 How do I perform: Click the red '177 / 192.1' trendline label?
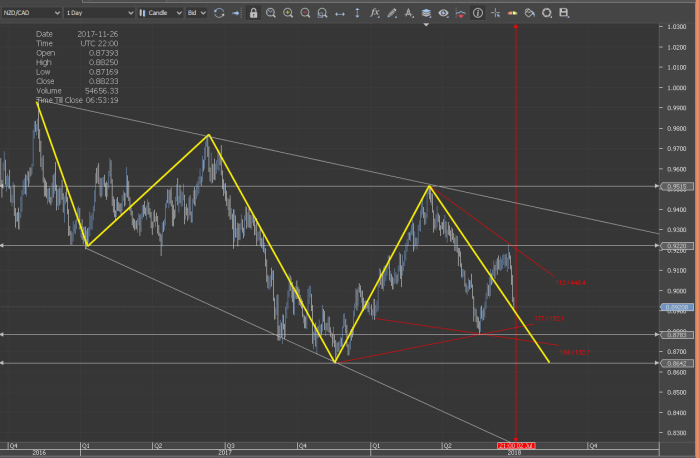pyautogui.click(x=549, y=318)
